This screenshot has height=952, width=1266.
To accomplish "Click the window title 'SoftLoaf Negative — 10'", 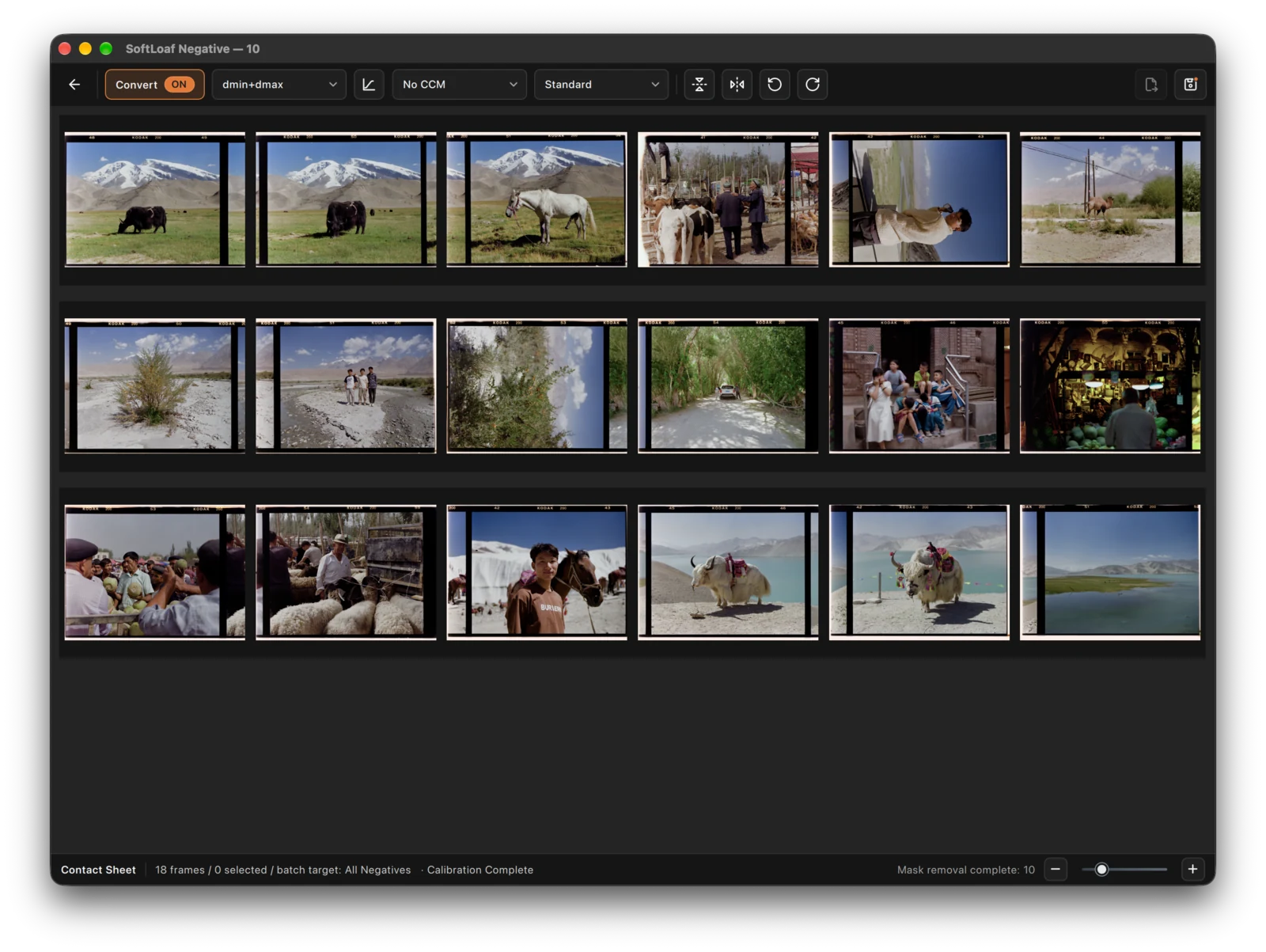I will 192,49.
